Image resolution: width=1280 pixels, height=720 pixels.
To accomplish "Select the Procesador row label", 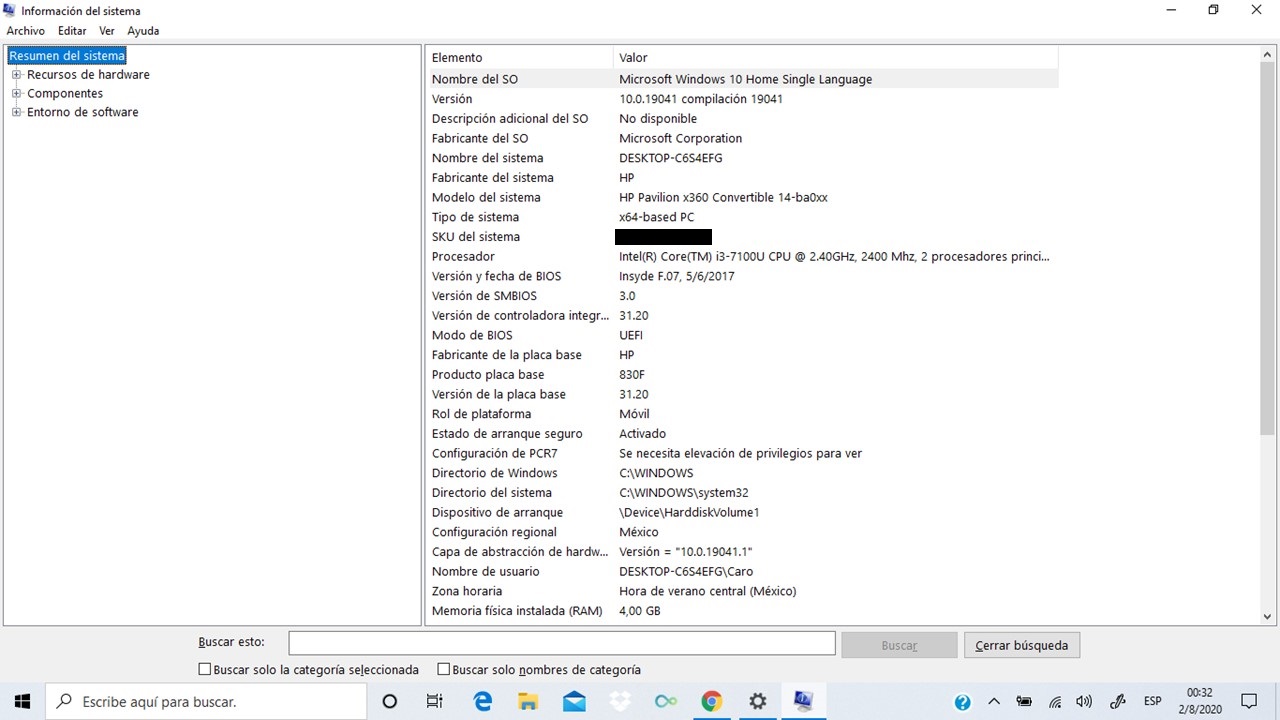I will 463,257.
